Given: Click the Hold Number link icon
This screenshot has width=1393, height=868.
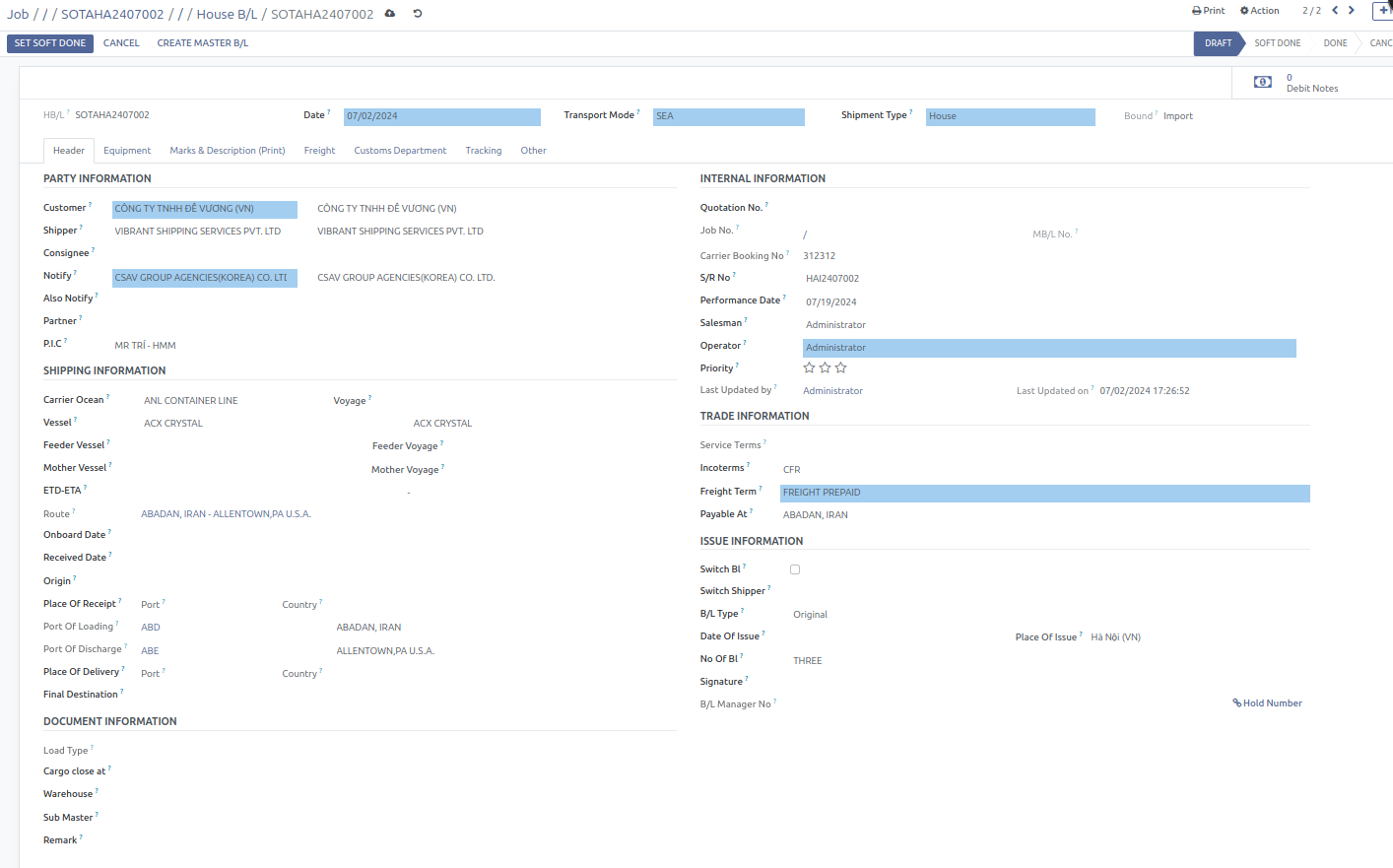Looking at the screenshot, I should click(1237, 703).
